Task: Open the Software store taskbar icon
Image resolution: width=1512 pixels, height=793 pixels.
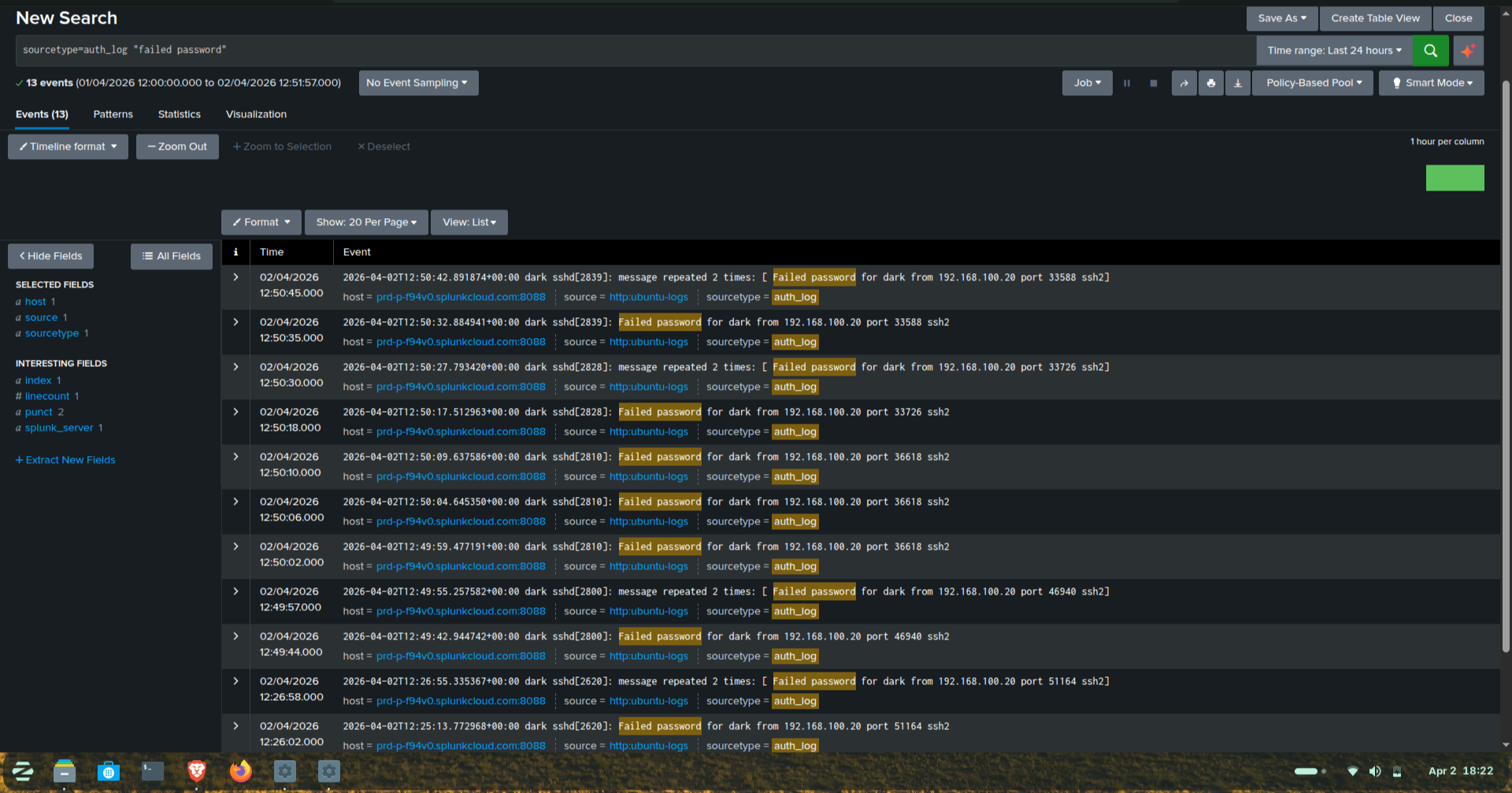Action: tap(109, 771)
